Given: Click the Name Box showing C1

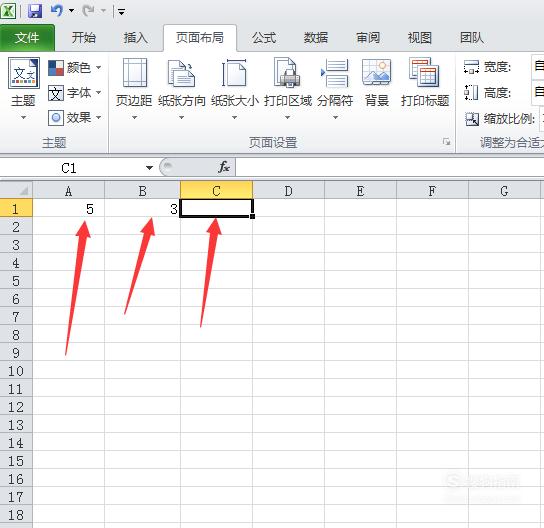Looking at the screenshot, I should [x=69, y=168].
